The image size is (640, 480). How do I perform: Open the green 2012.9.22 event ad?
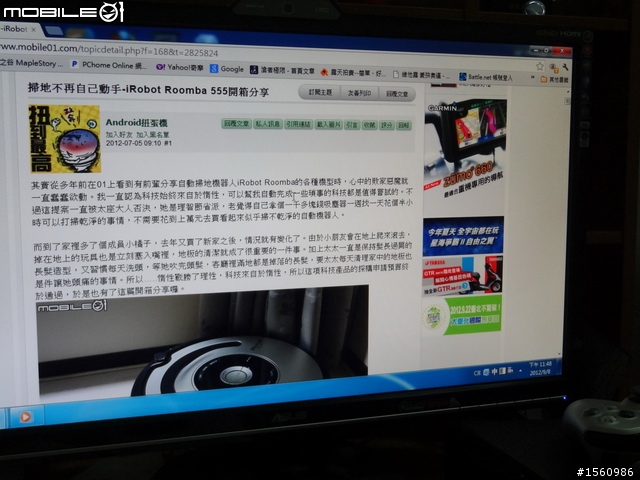click(461, 315)
